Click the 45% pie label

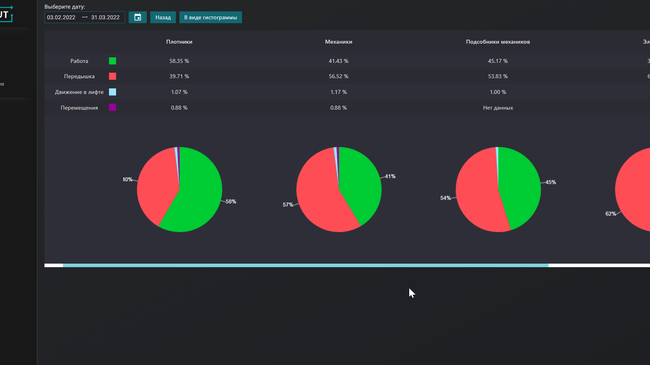[551, 182]
